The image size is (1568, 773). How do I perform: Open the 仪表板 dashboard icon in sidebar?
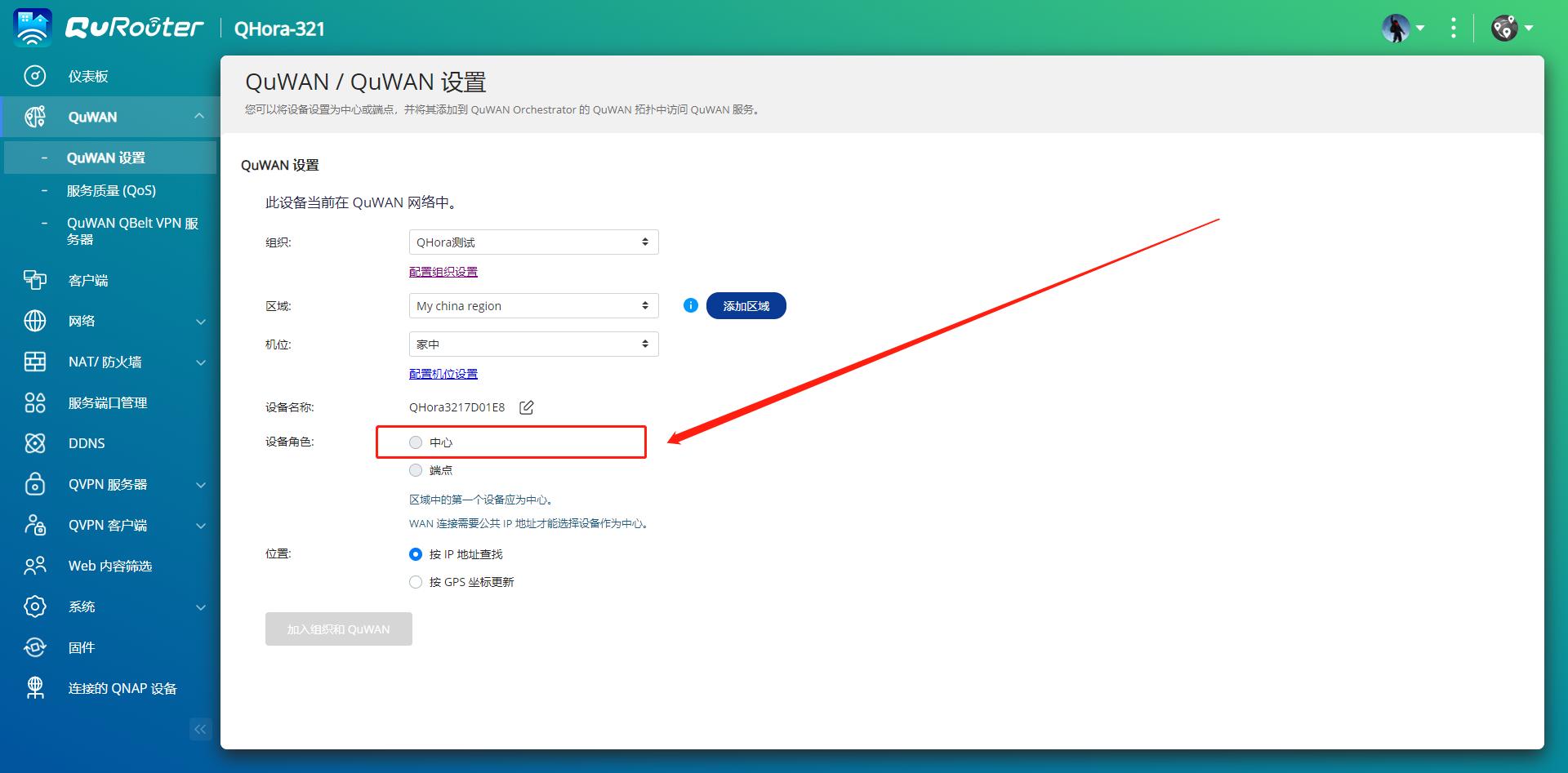click(x=34, y=75)
